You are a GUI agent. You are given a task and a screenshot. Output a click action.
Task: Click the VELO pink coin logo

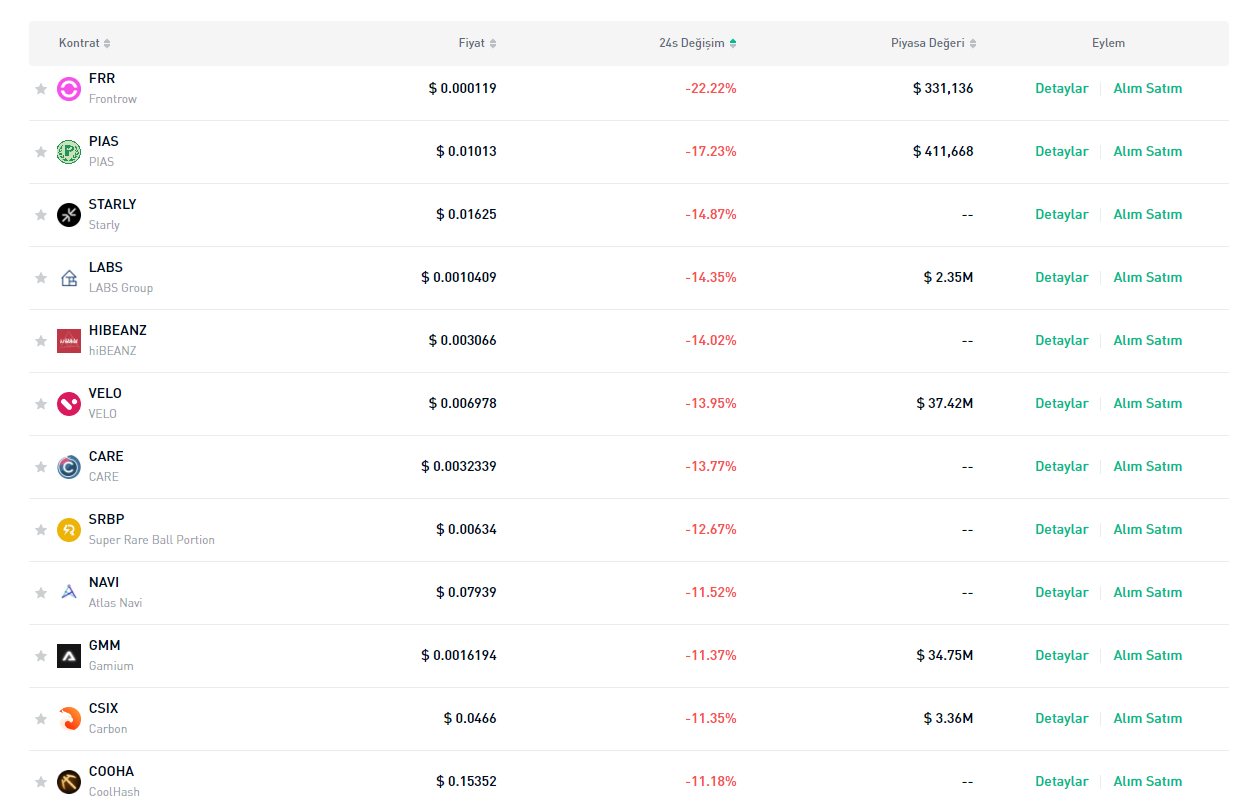point(69,404)
